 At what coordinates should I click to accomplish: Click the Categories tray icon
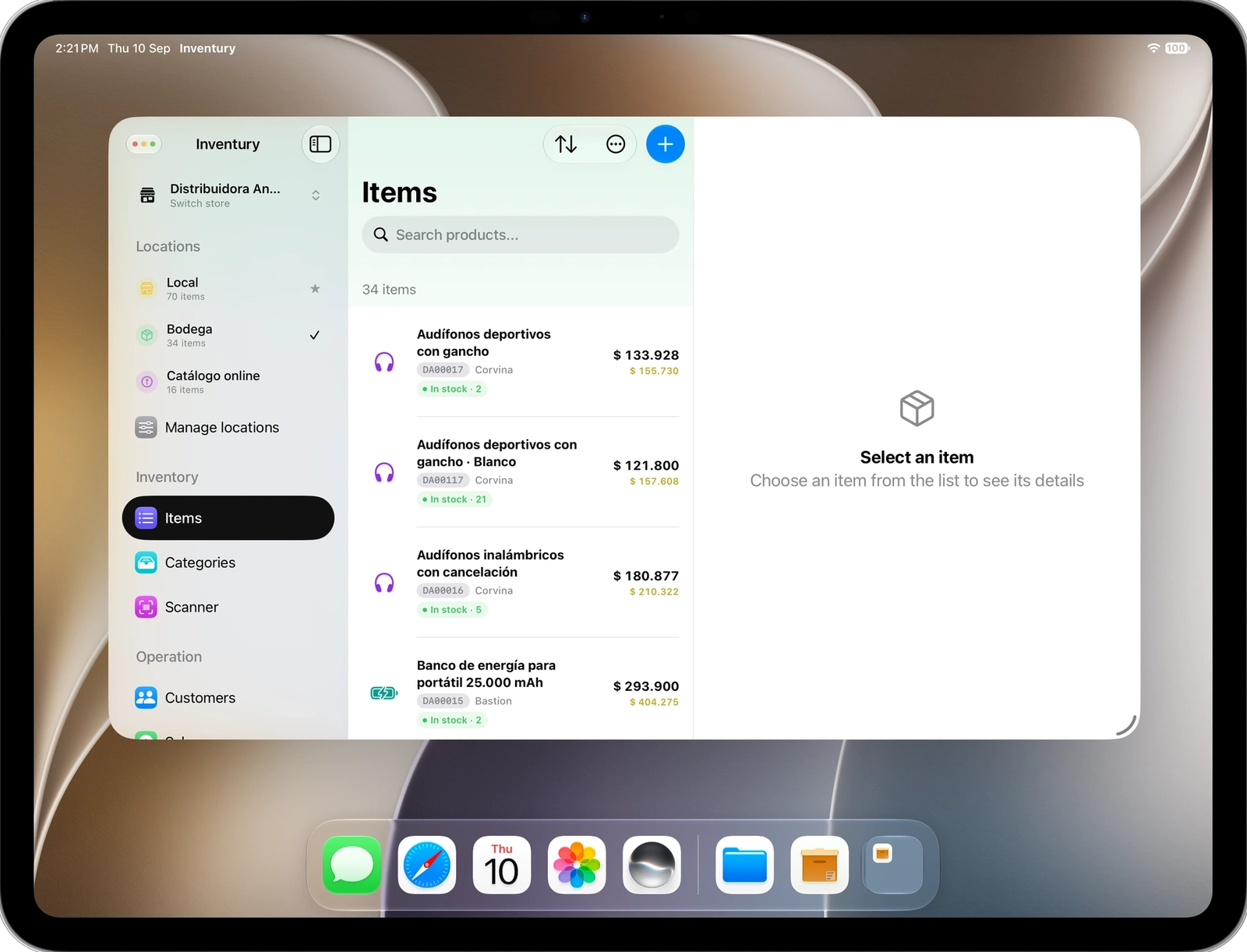point(146,562)
